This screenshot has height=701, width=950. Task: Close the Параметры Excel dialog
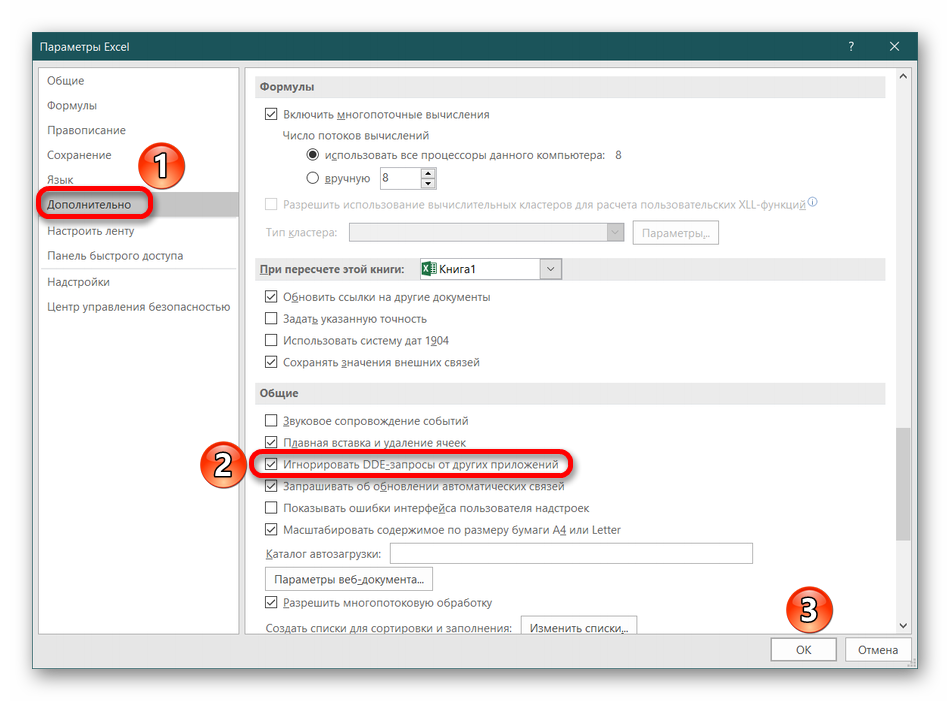tap(894, 47)
